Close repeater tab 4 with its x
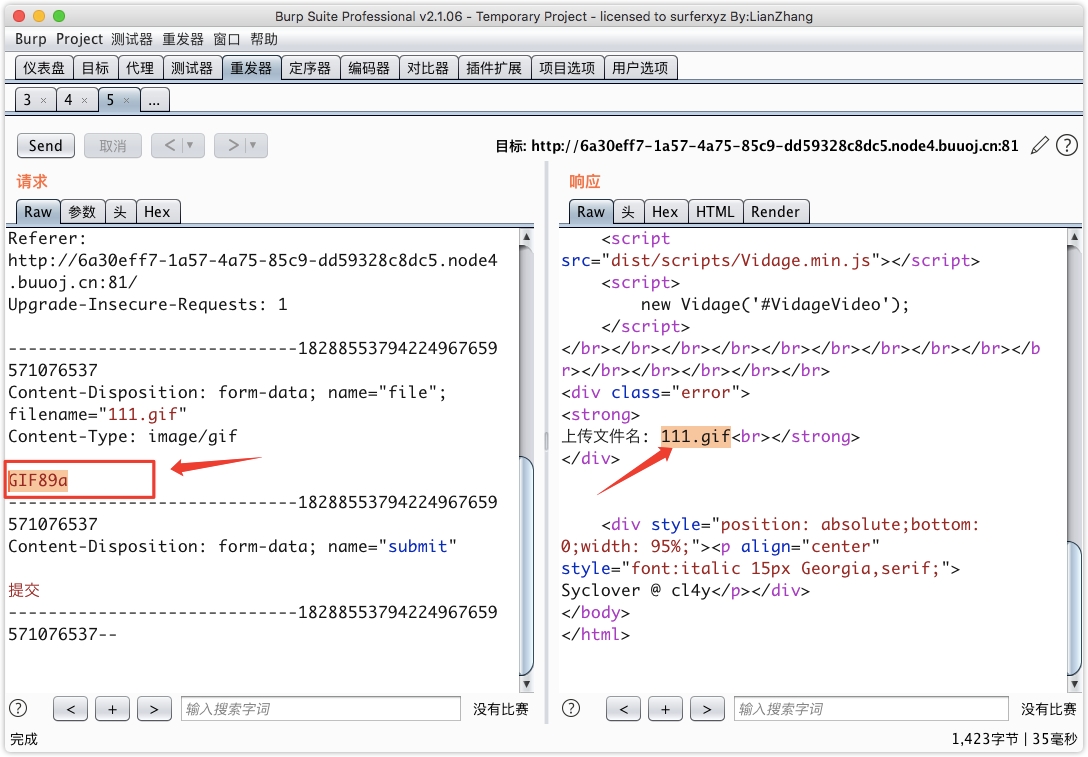Screen dimensions: 1088x757 tap(85, 101)
